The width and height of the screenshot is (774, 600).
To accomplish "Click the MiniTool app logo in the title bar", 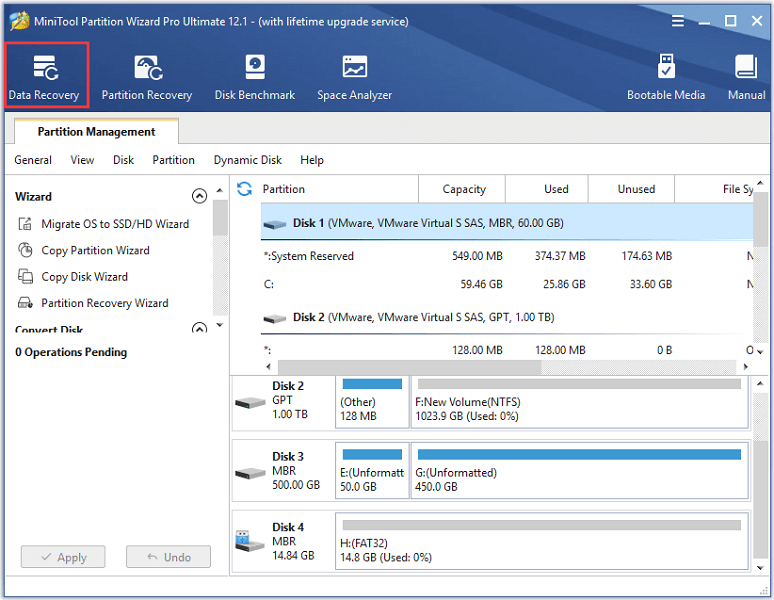I will (19, 21).
